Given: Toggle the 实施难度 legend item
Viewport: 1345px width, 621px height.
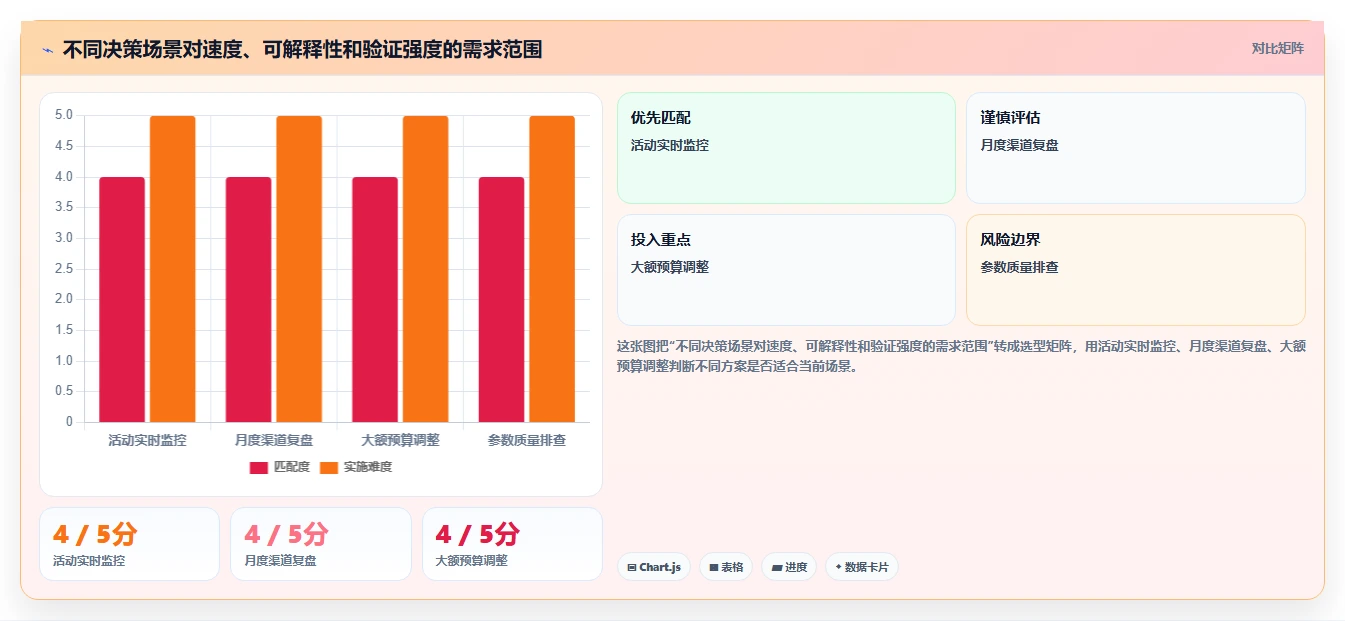Looking at the screenshot, I should (x=356, y=467).
